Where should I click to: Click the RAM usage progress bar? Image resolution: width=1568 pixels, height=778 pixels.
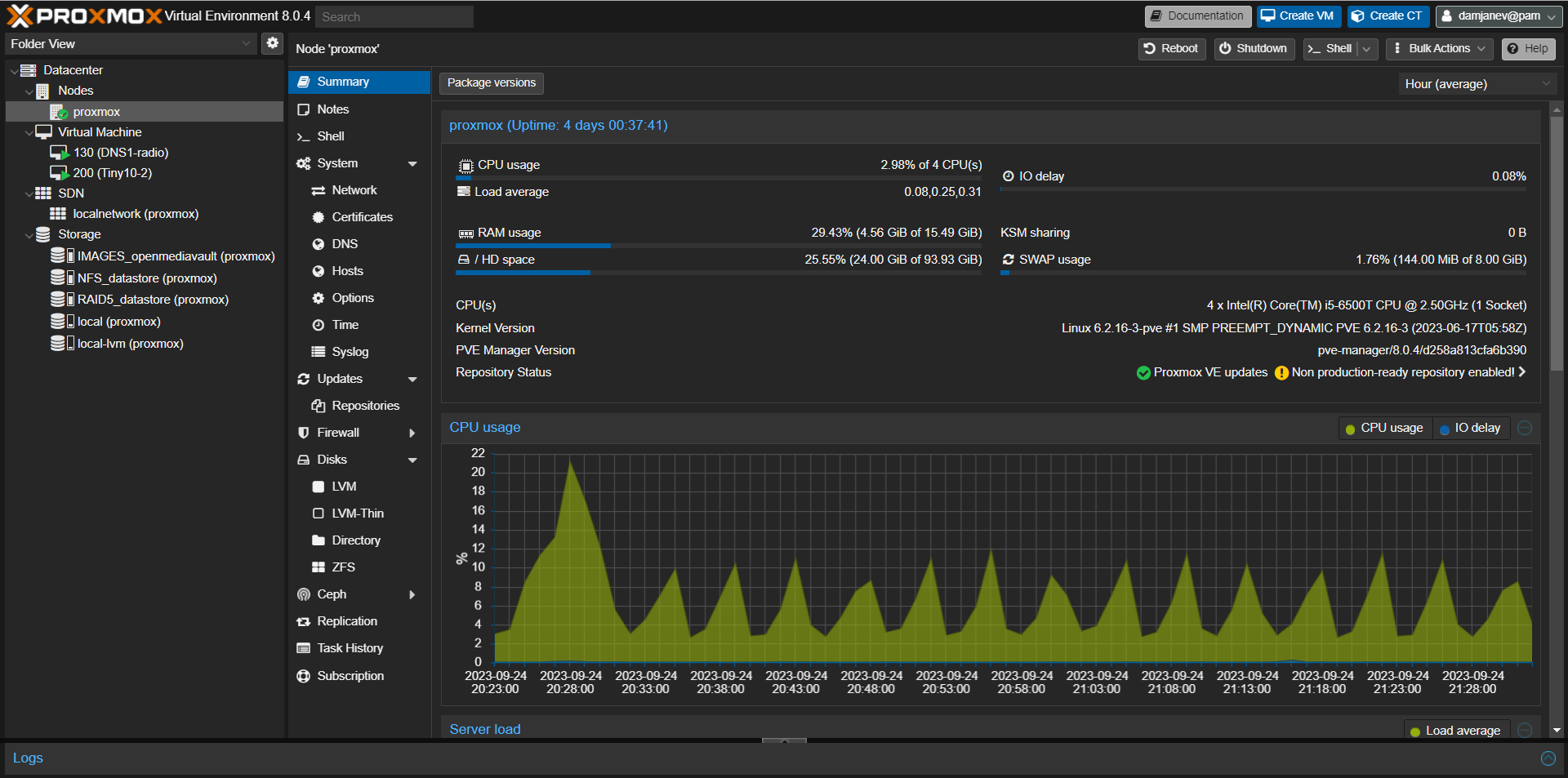coord(719,246)
